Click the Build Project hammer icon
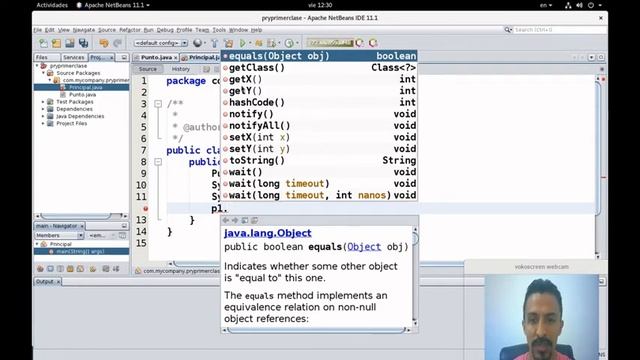The height and width of the screenshot is (360, 640). (x=215, y=43)
